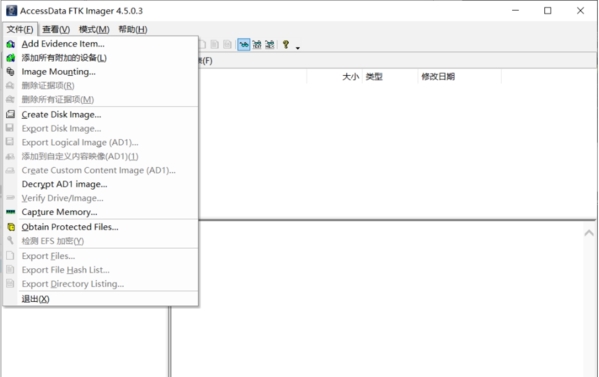Screen dimensions: 599x377
Task: Select 添加所有附加的设备(L) menu entry
Action: (x=100, y=58)
